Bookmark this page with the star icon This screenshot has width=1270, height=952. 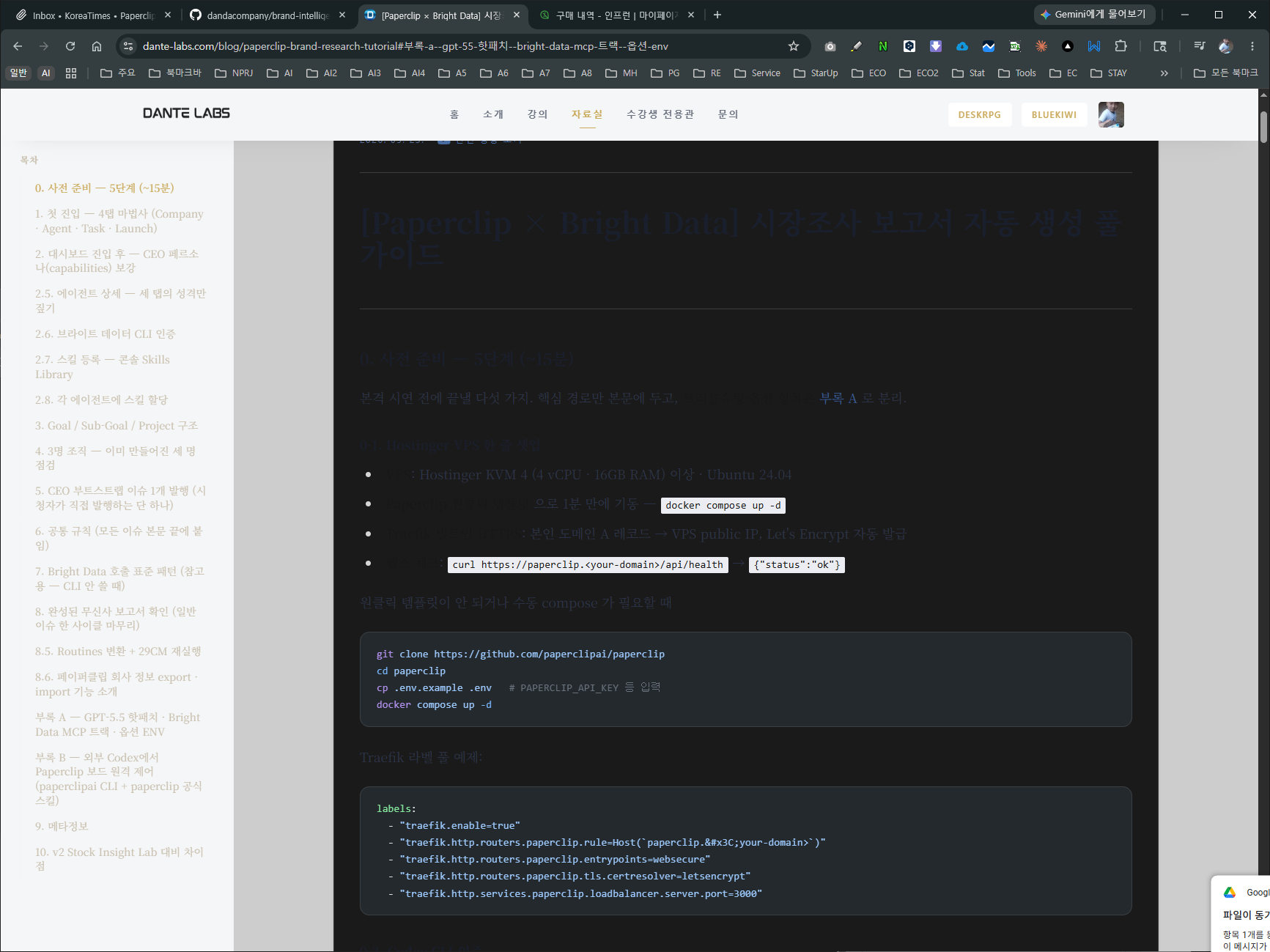pyautogui.click(x=794, y=46)
